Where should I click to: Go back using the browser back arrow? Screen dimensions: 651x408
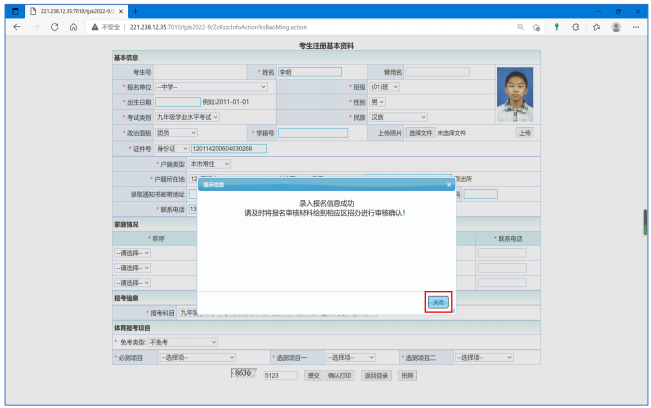[17, 28]
